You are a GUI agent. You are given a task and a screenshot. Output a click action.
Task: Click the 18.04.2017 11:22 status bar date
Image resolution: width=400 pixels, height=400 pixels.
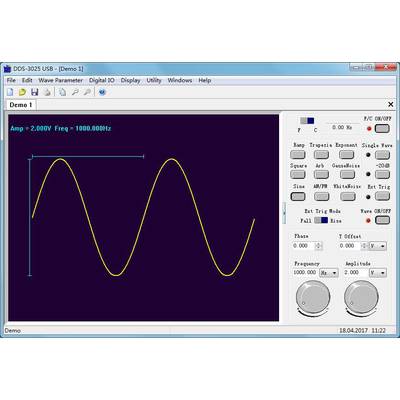(362, 331)
